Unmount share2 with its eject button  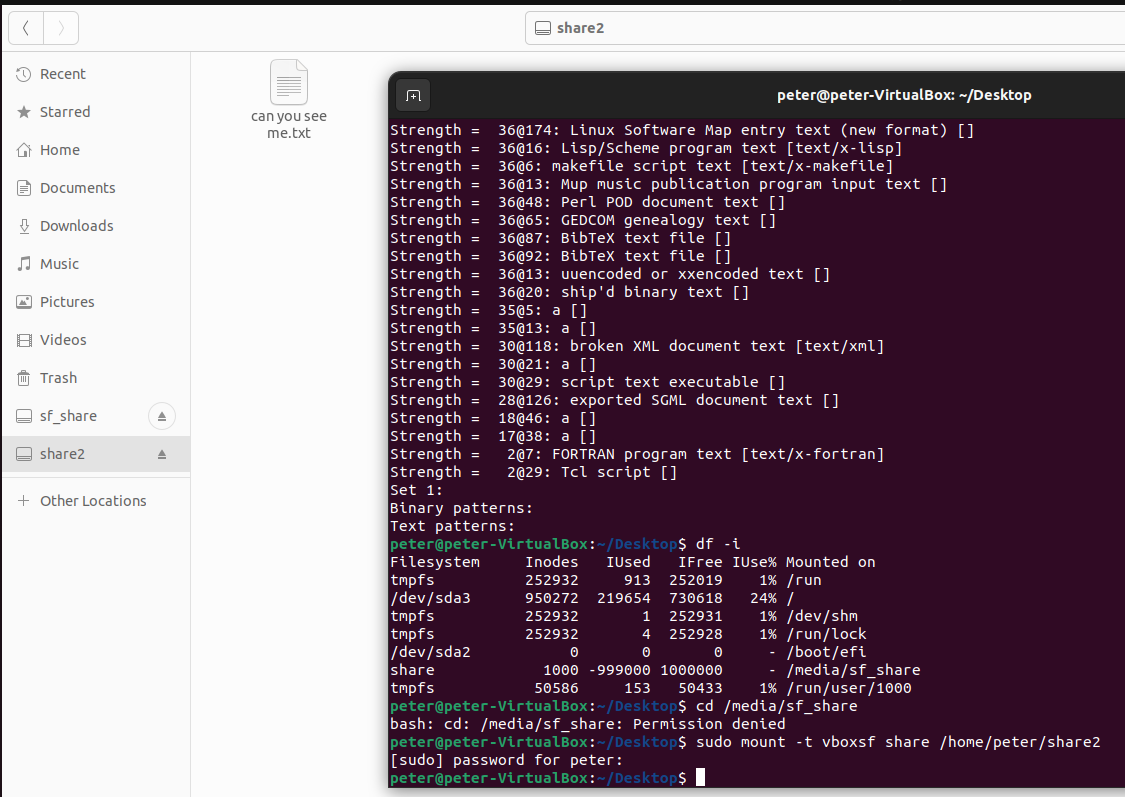tap(161, 454)
